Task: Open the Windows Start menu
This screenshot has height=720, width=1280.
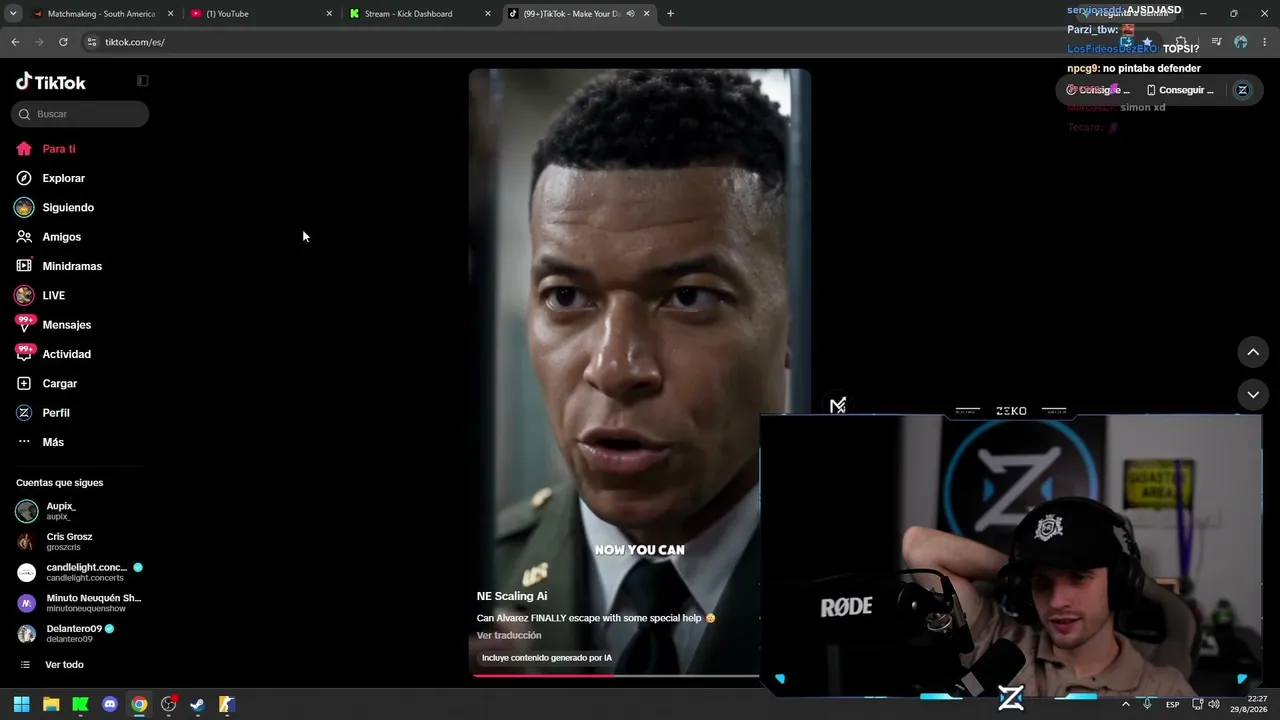Action: (x=22, y=704)
